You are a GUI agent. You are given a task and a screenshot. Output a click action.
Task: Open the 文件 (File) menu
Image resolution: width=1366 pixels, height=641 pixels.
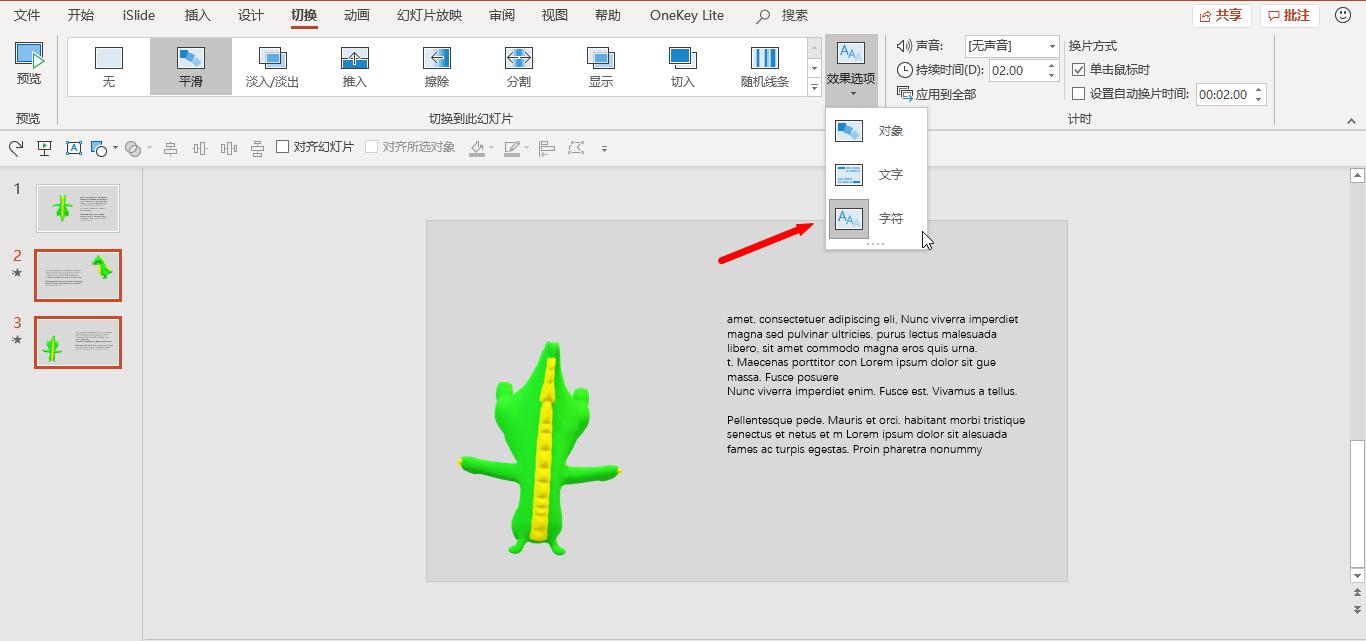[x=27, y=15]
